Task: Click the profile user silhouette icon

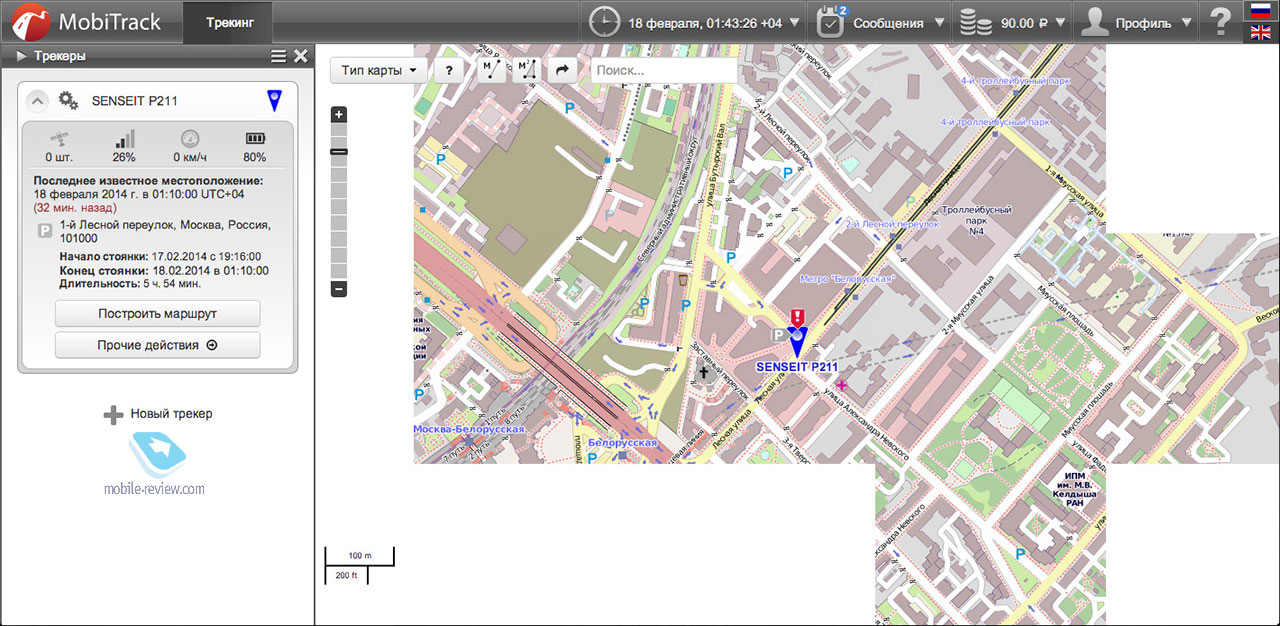Action: tap(1096, 22)
